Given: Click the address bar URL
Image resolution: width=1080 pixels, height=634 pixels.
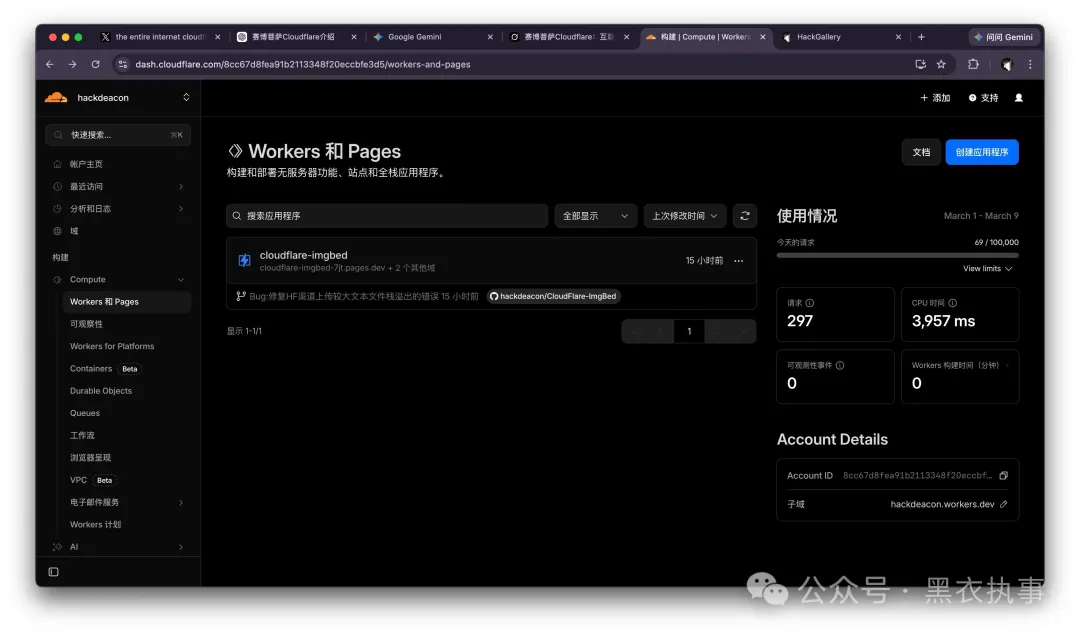Looking at the screenshot, I should 303,64.
